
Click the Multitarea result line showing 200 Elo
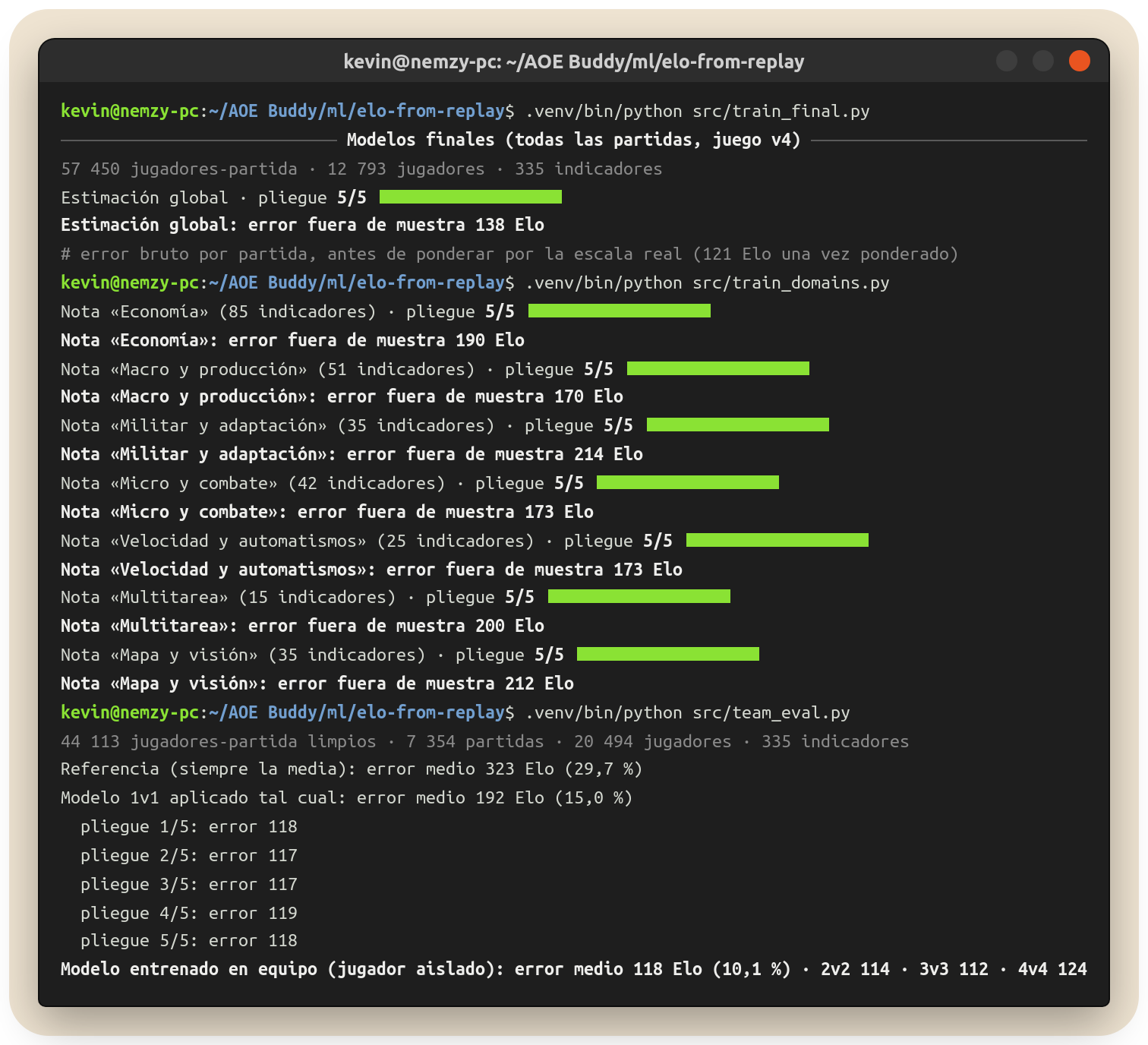pos(302,626)
